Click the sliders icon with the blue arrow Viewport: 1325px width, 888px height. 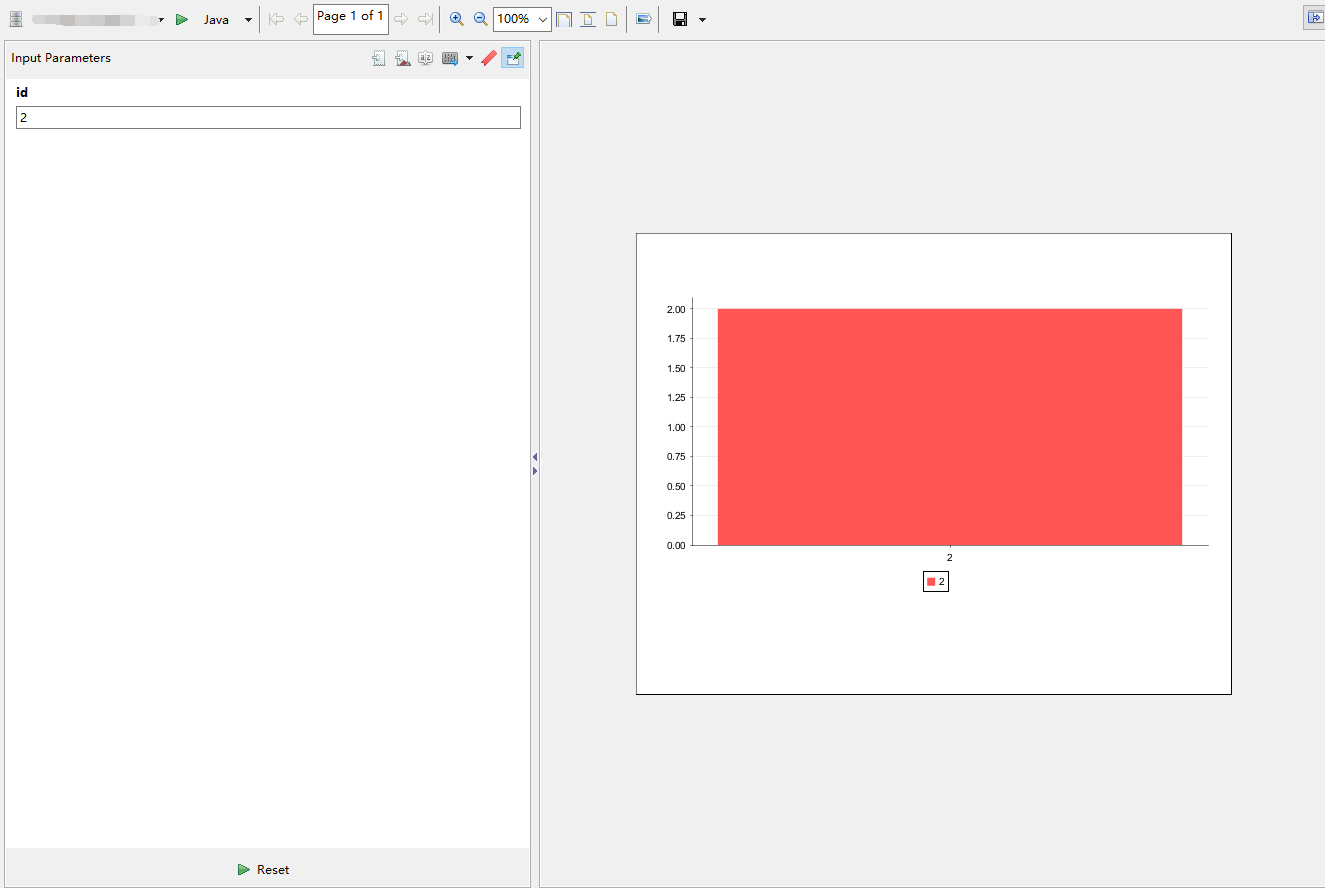450,59
